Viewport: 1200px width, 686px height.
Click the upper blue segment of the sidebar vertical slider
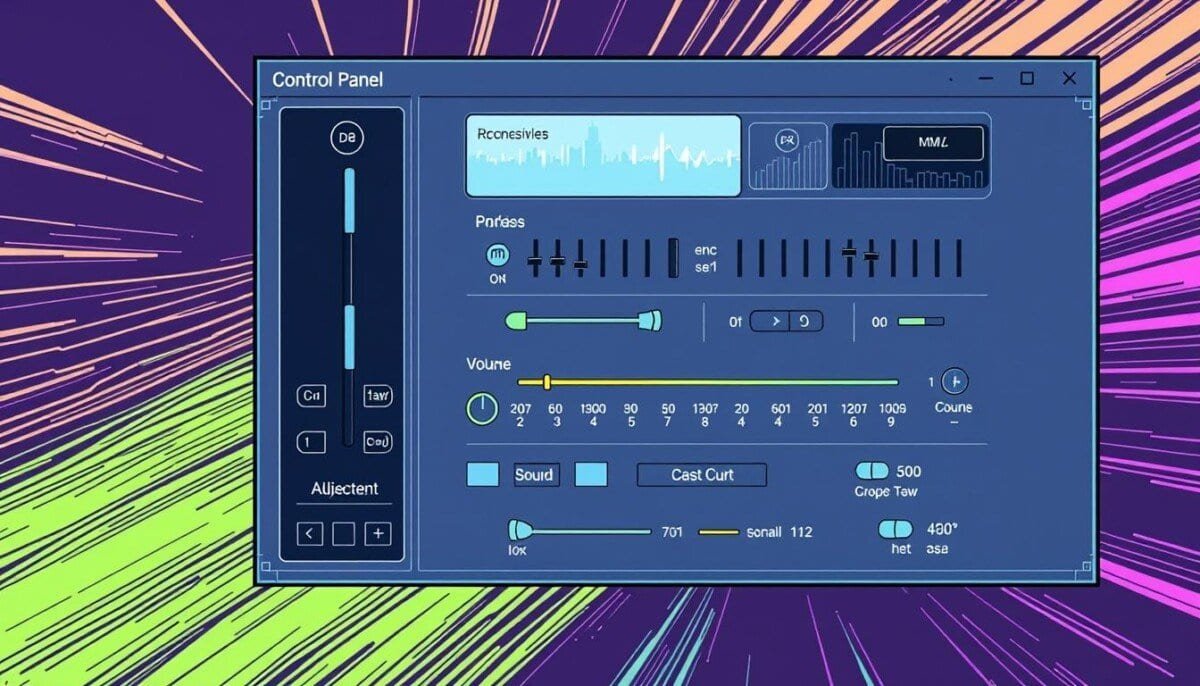[x=349, y=199]
